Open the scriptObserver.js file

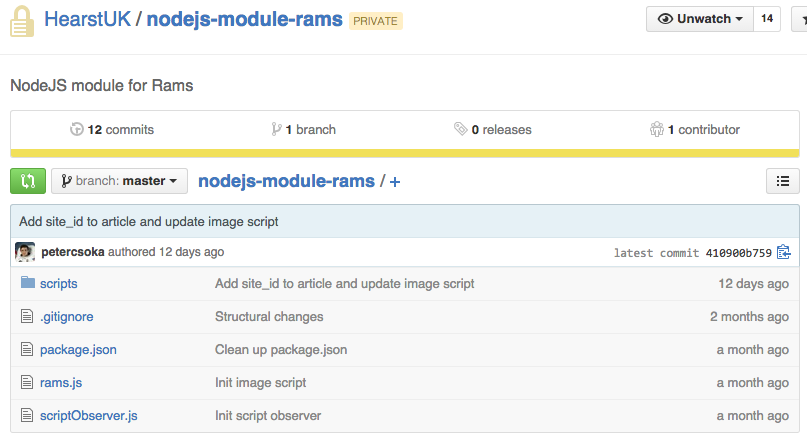pos(89,416)
